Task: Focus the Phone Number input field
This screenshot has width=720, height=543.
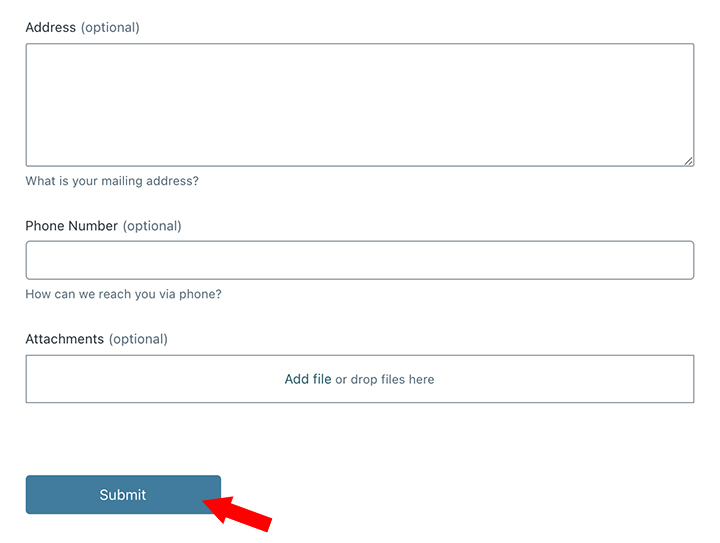Action: tap(359, 260)
